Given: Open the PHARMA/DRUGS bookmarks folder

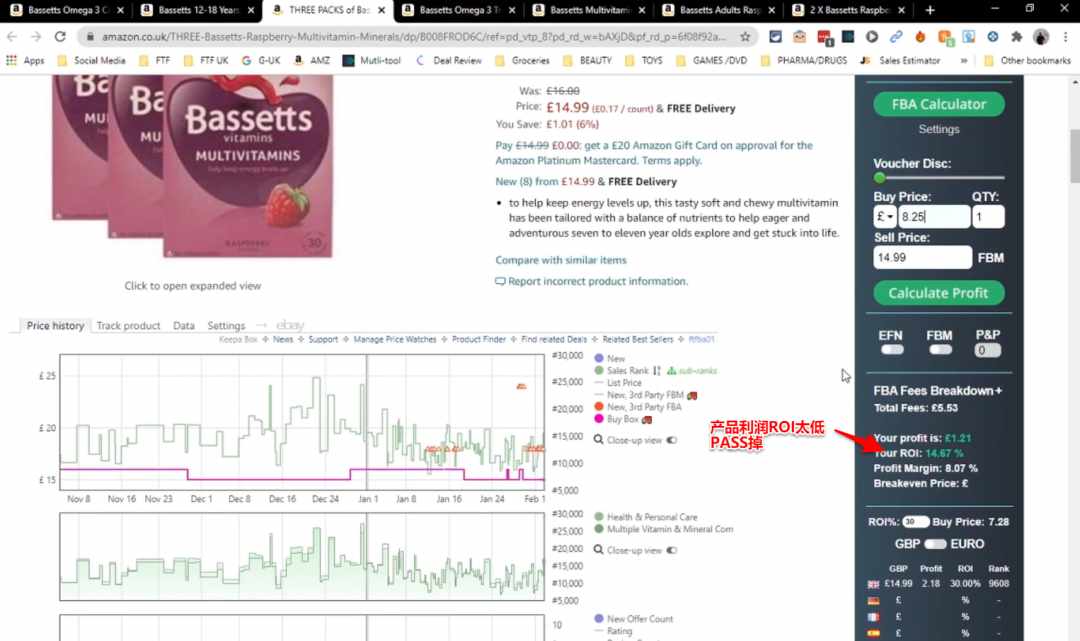Looking at the screenshot, I should [x=804, y=61].
